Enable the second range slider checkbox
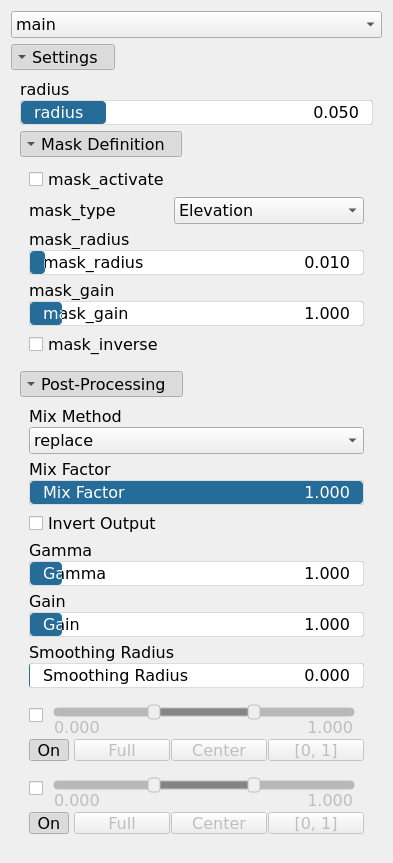This screenshot has height=863, width=393. pyautogui.click(x=36, y=788)
